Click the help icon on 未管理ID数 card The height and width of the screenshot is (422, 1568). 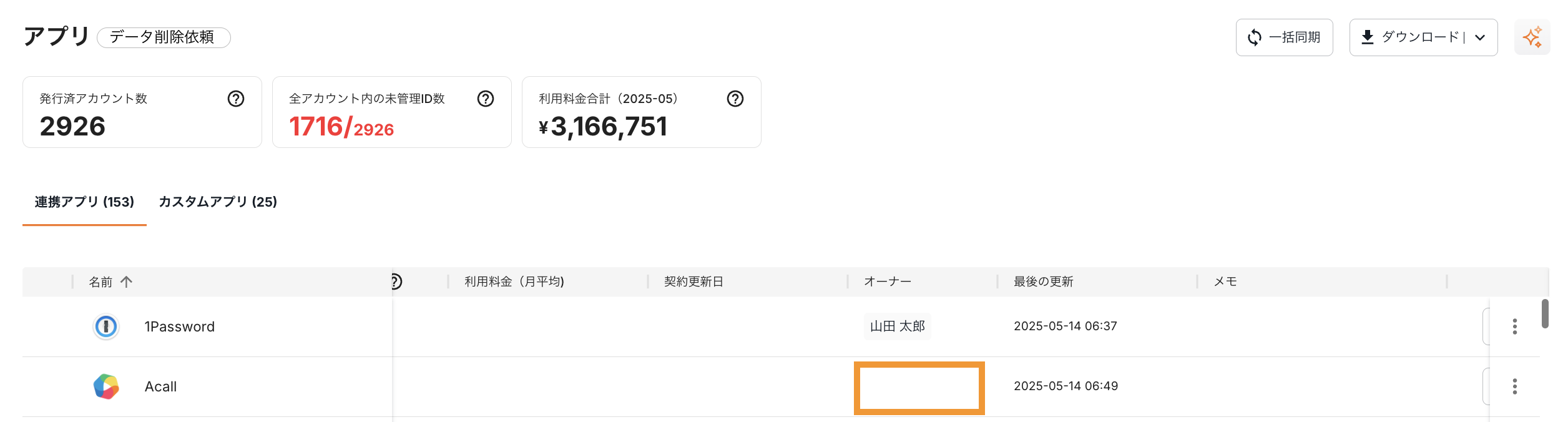coord(486,99)
